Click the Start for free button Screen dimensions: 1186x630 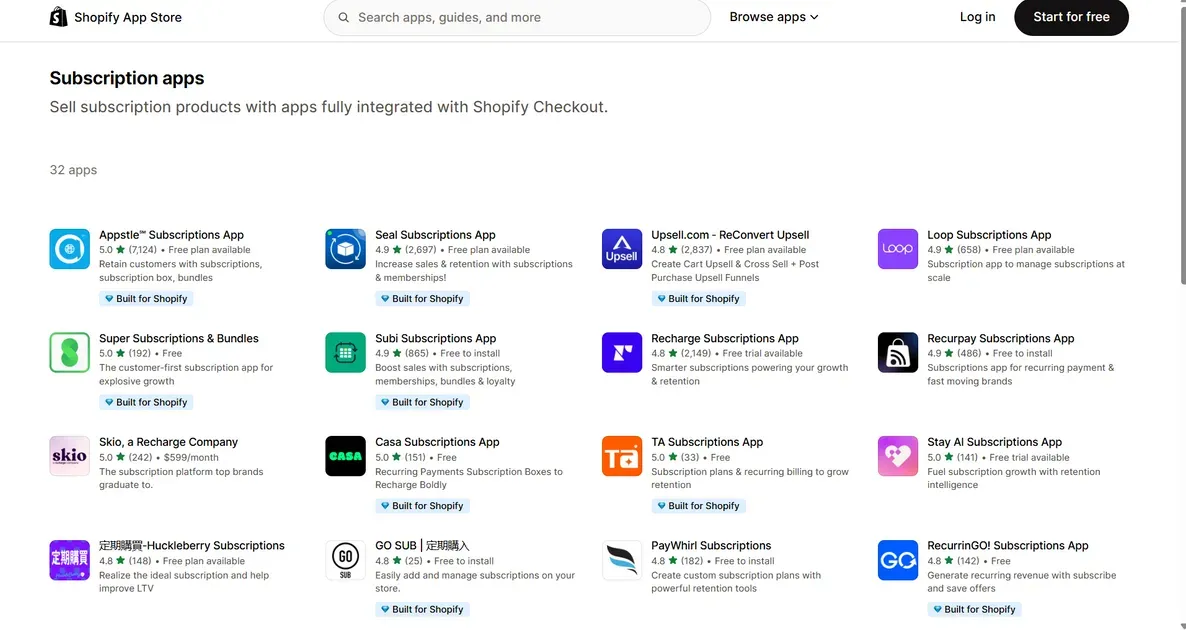click(x=1071, y=17)
